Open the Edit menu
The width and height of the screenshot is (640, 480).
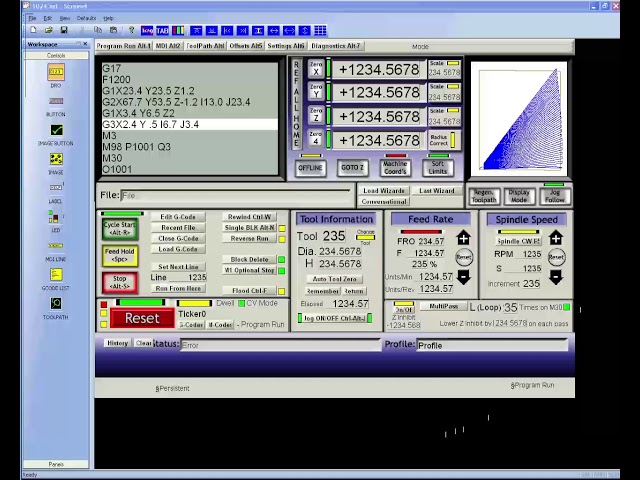pyautogui.click(x=48, y=18)
